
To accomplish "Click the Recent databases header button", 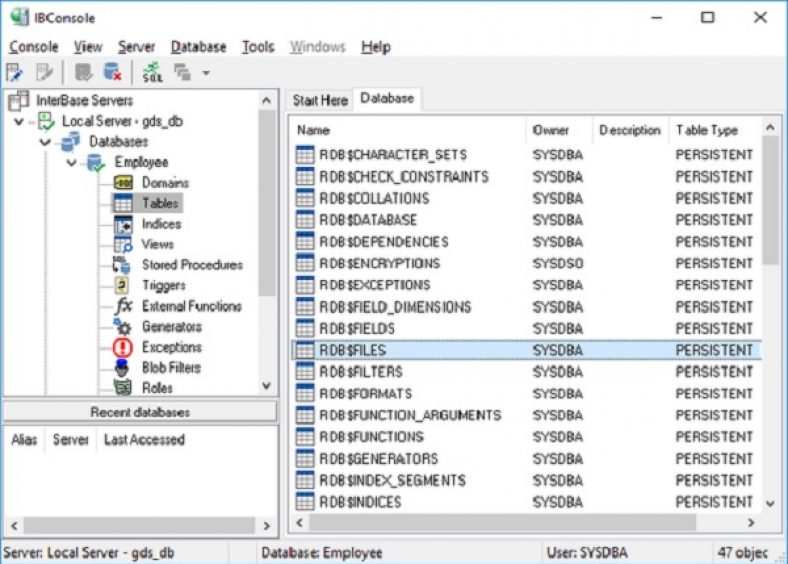I will (x=140, y=412).
